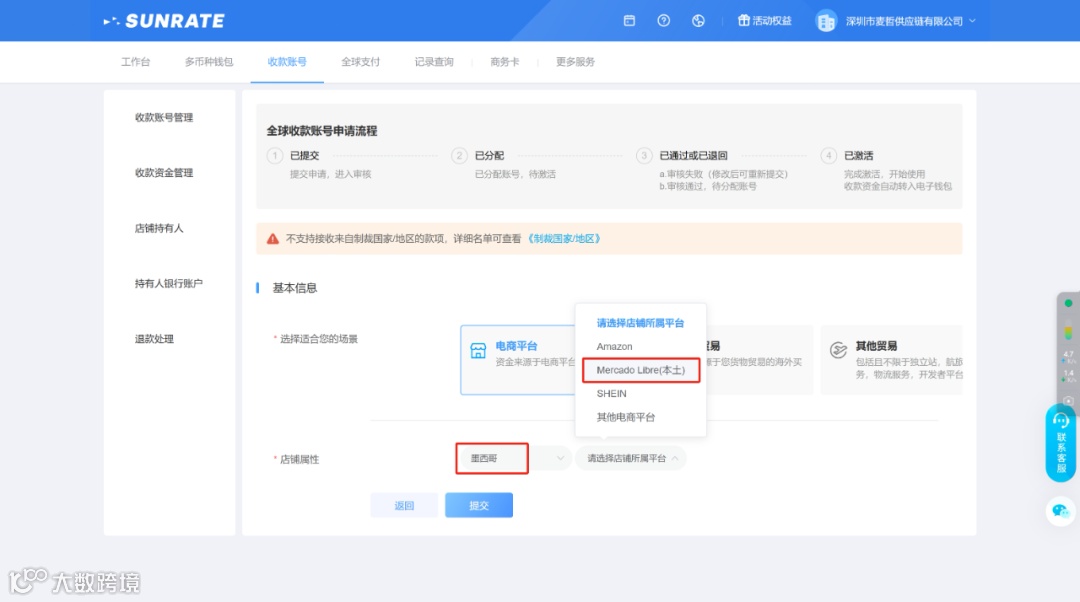Open the help question mark icon
Screen dimensions: 1080x602
pos(663,21)
